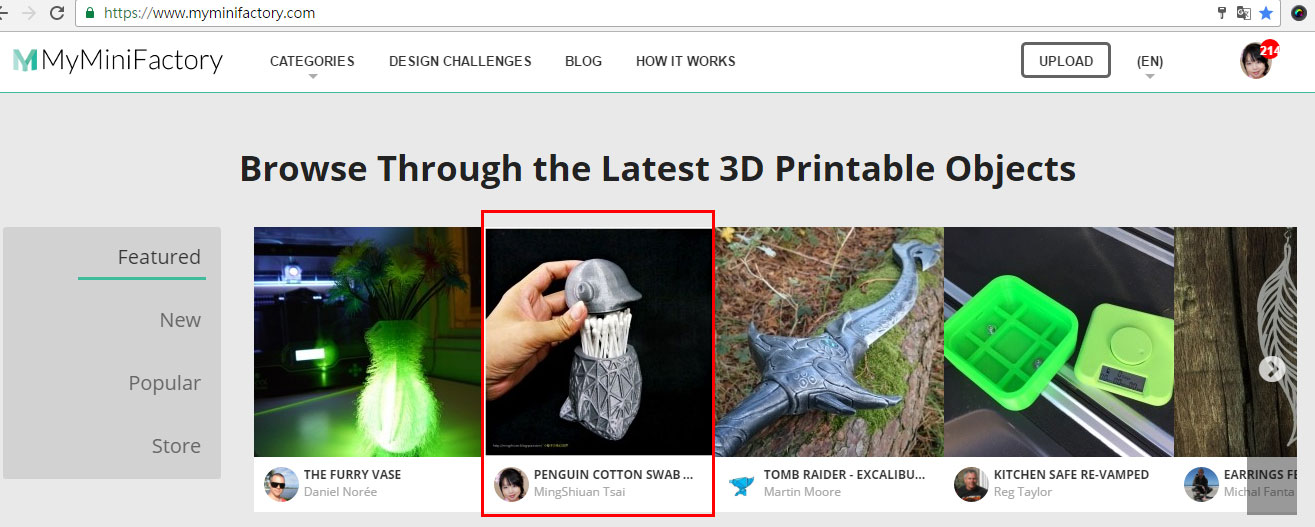Viewport: 1315px width, 527px height.
Task: Click the Upload button
Action: [x=1066, y=60]
